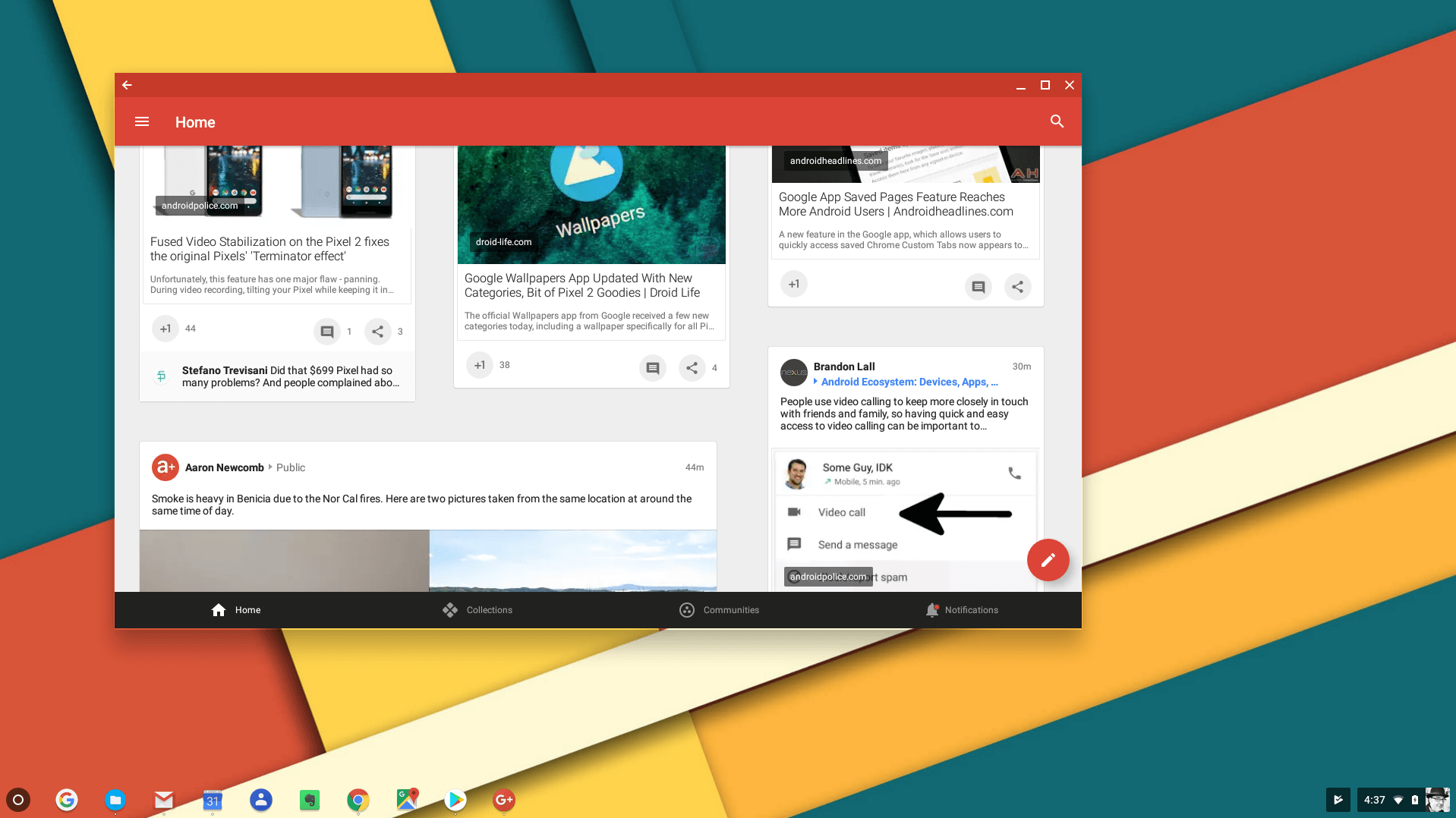The image size is (1456, 818).
Task: Open Google App Saved Pages article title
Action: (896, 204)
